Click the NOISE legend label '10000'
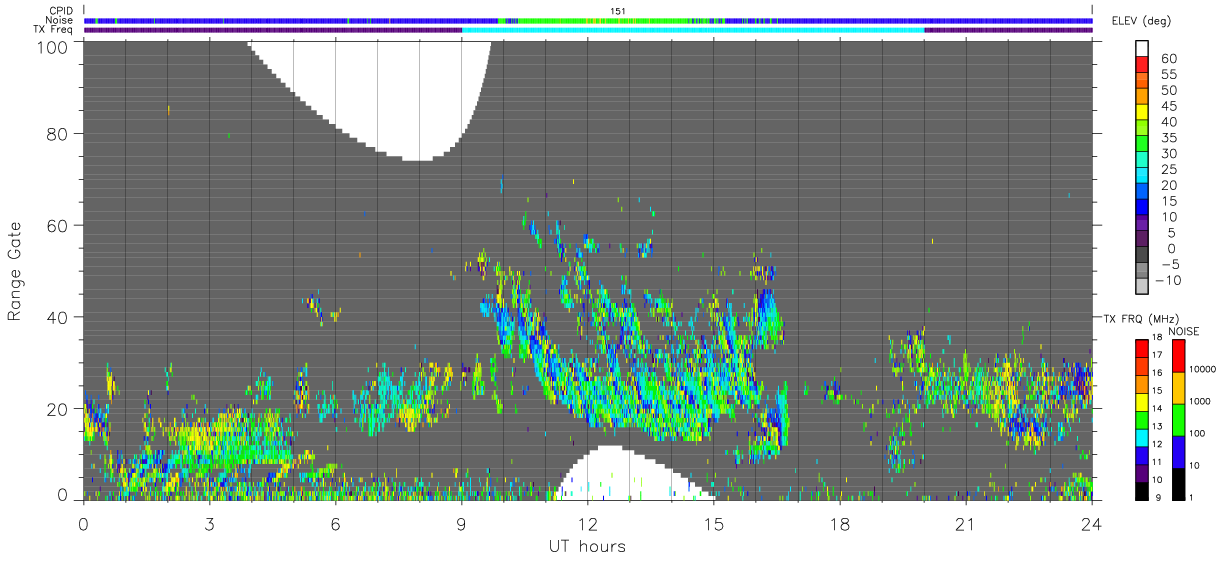The width and height of the screenshot is (1228, 567). [1201, 370]
